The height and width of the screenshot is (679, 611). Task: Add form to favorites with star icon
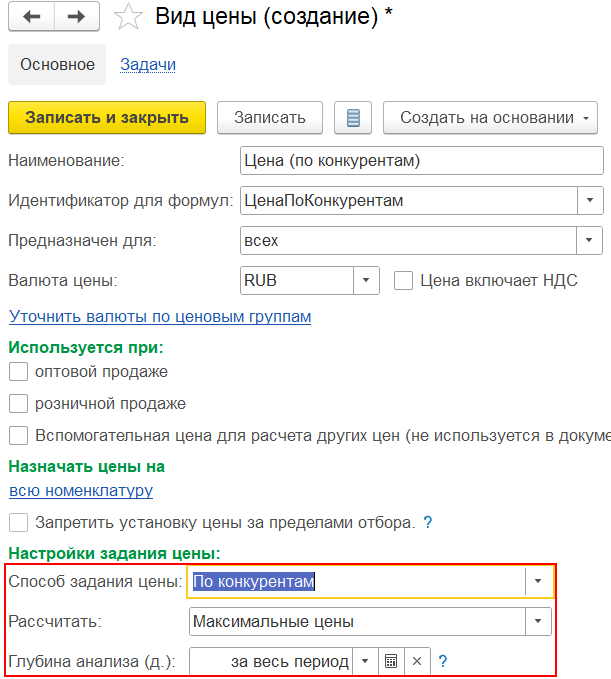click(127, 17)
